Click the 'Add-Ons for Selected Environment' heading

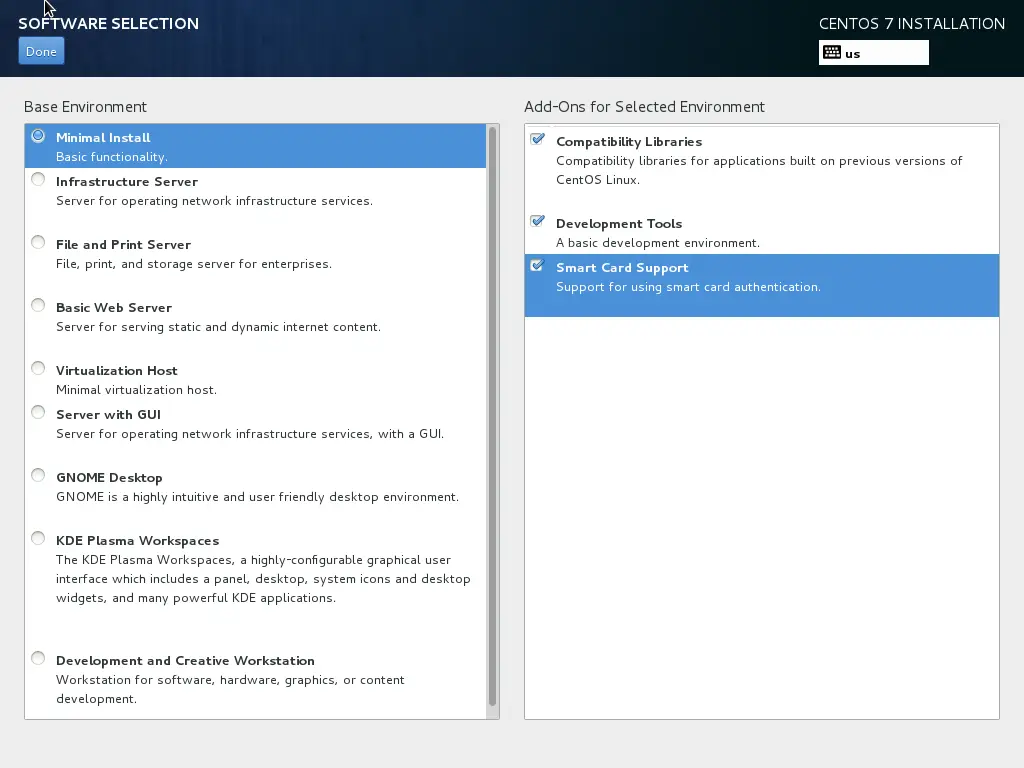coord(644,106)
